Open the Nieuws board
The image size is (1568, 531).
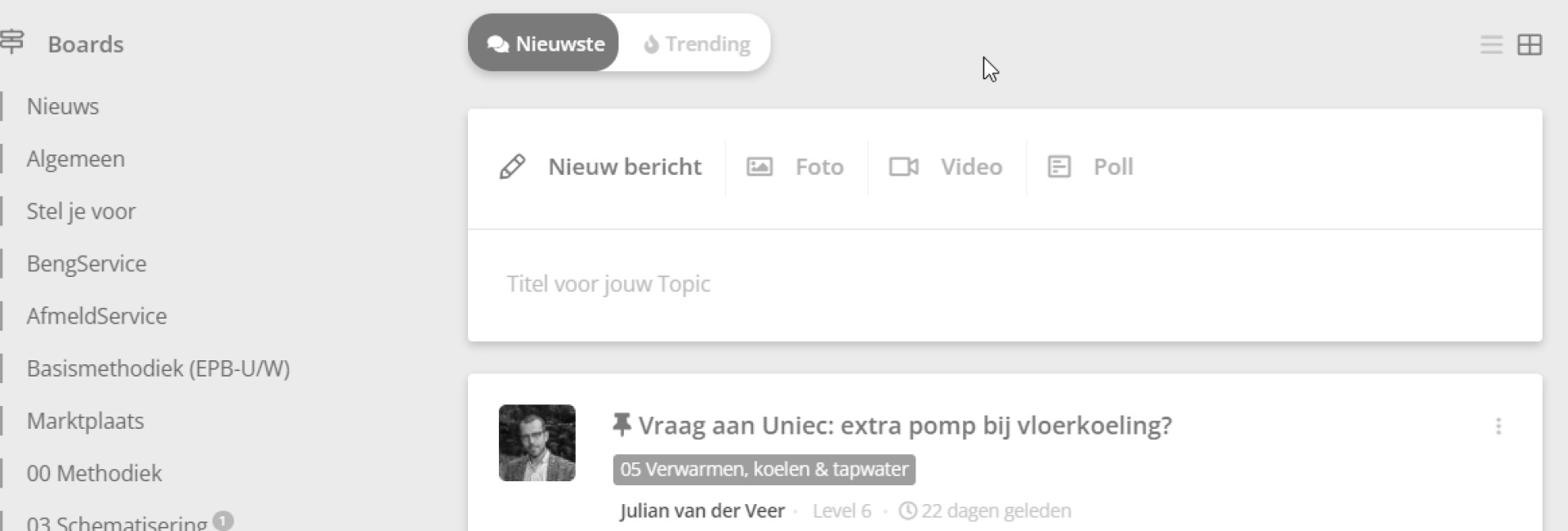point(63,106)
